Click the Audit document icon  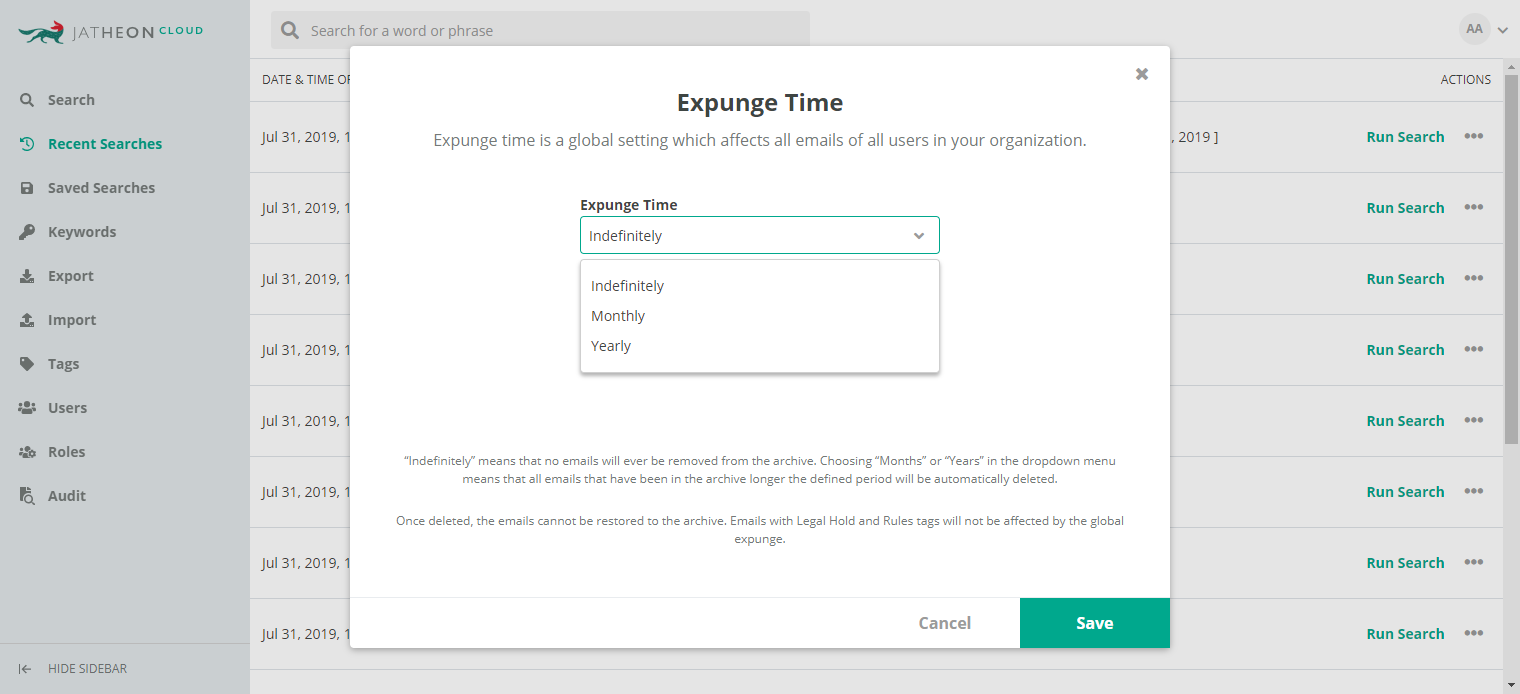27,496
